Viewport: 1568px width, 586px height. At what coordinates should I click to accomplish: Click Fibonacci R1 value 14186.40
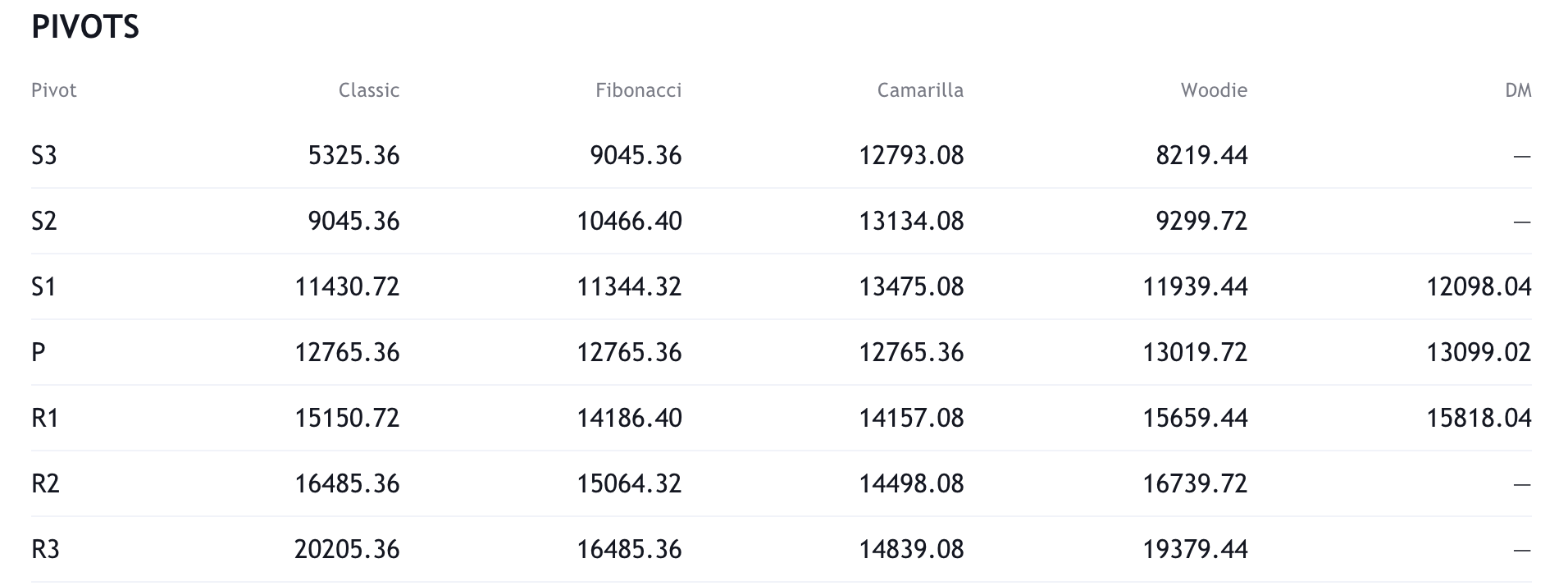[x=629, y=418]
